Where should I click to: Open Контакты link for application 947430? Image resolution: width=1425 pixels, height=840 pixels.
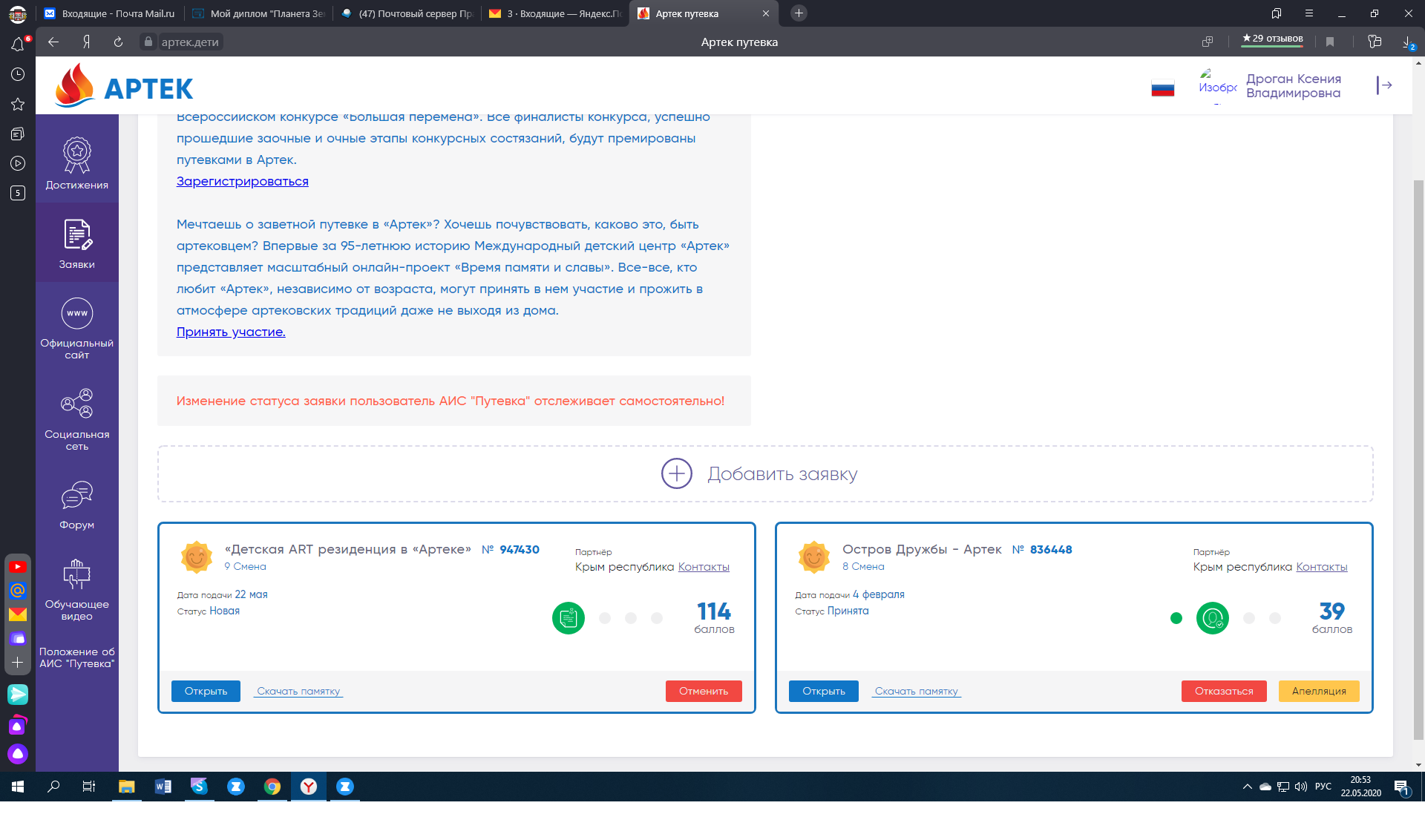pos(704,567)
